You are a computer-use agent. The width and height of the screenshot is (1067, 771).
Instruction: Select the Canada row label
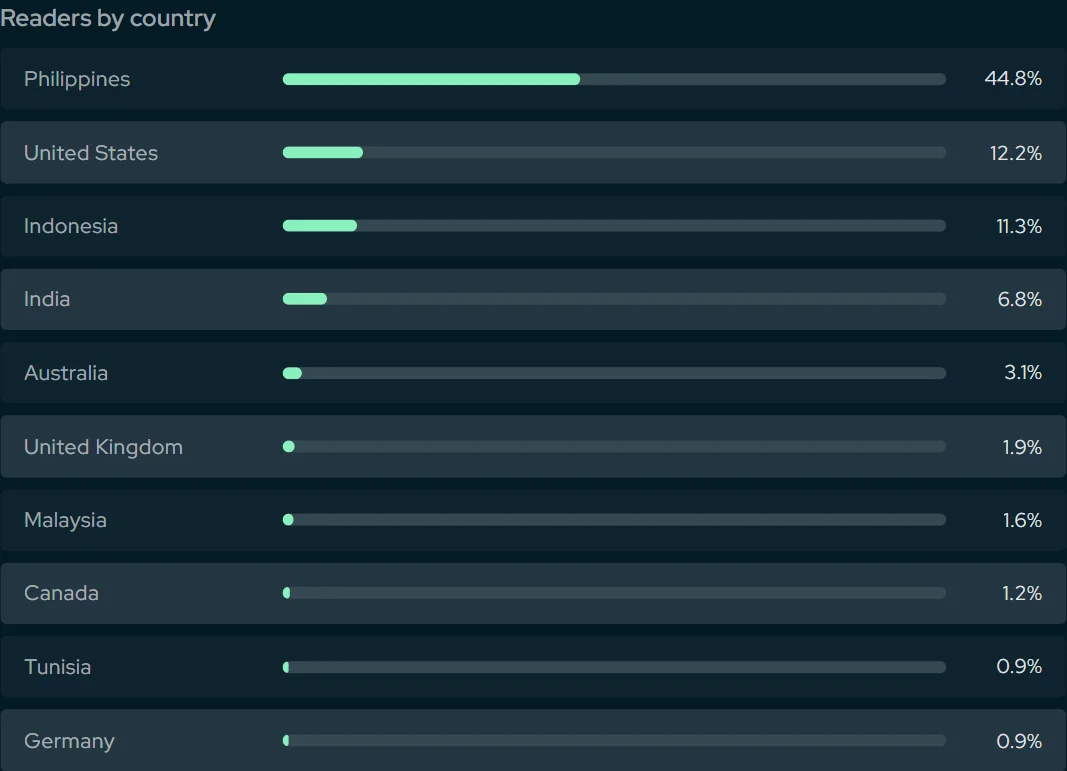point(61,593)
